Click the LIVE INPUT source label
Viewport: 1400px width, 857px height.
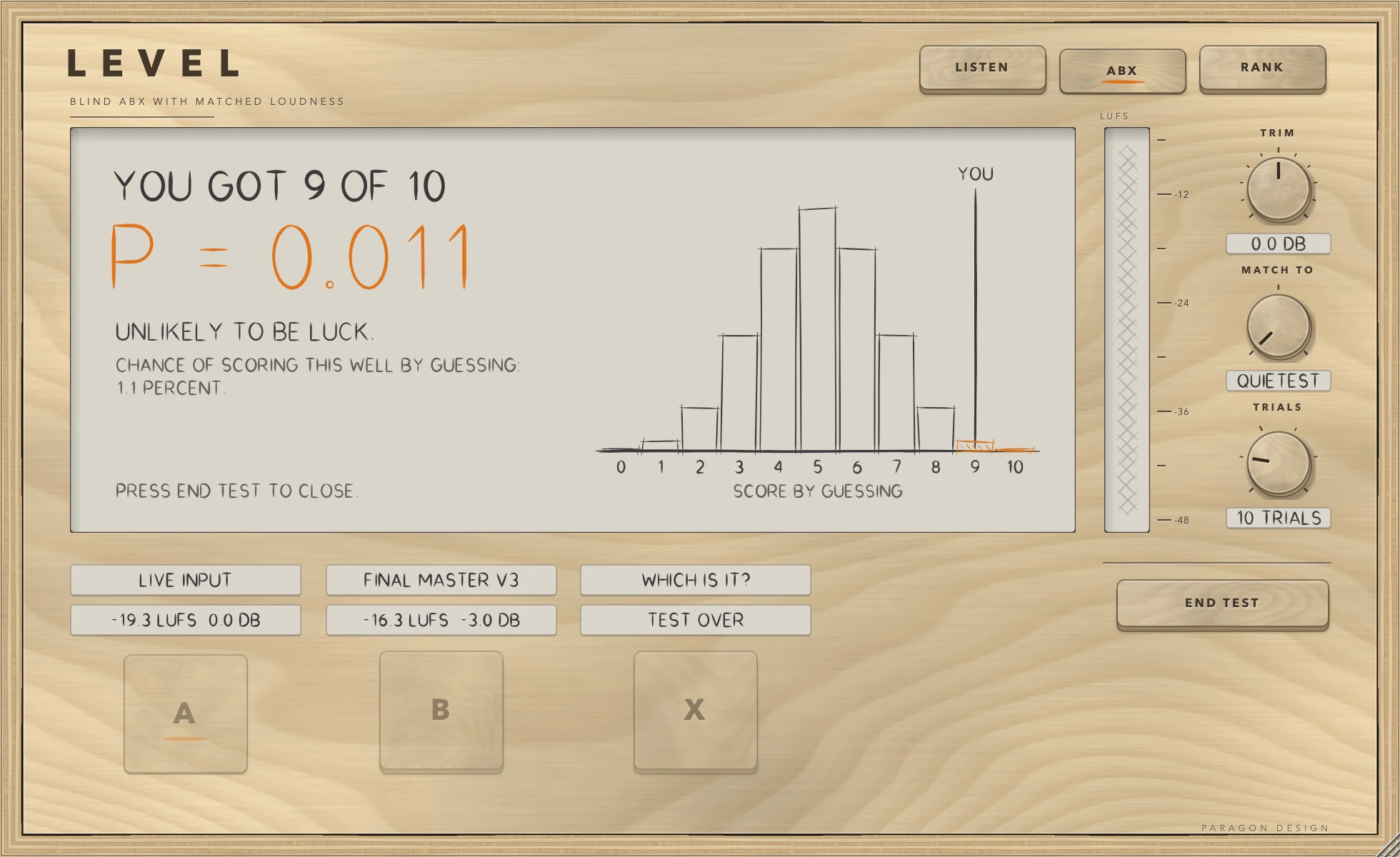(x=186, y=580)
